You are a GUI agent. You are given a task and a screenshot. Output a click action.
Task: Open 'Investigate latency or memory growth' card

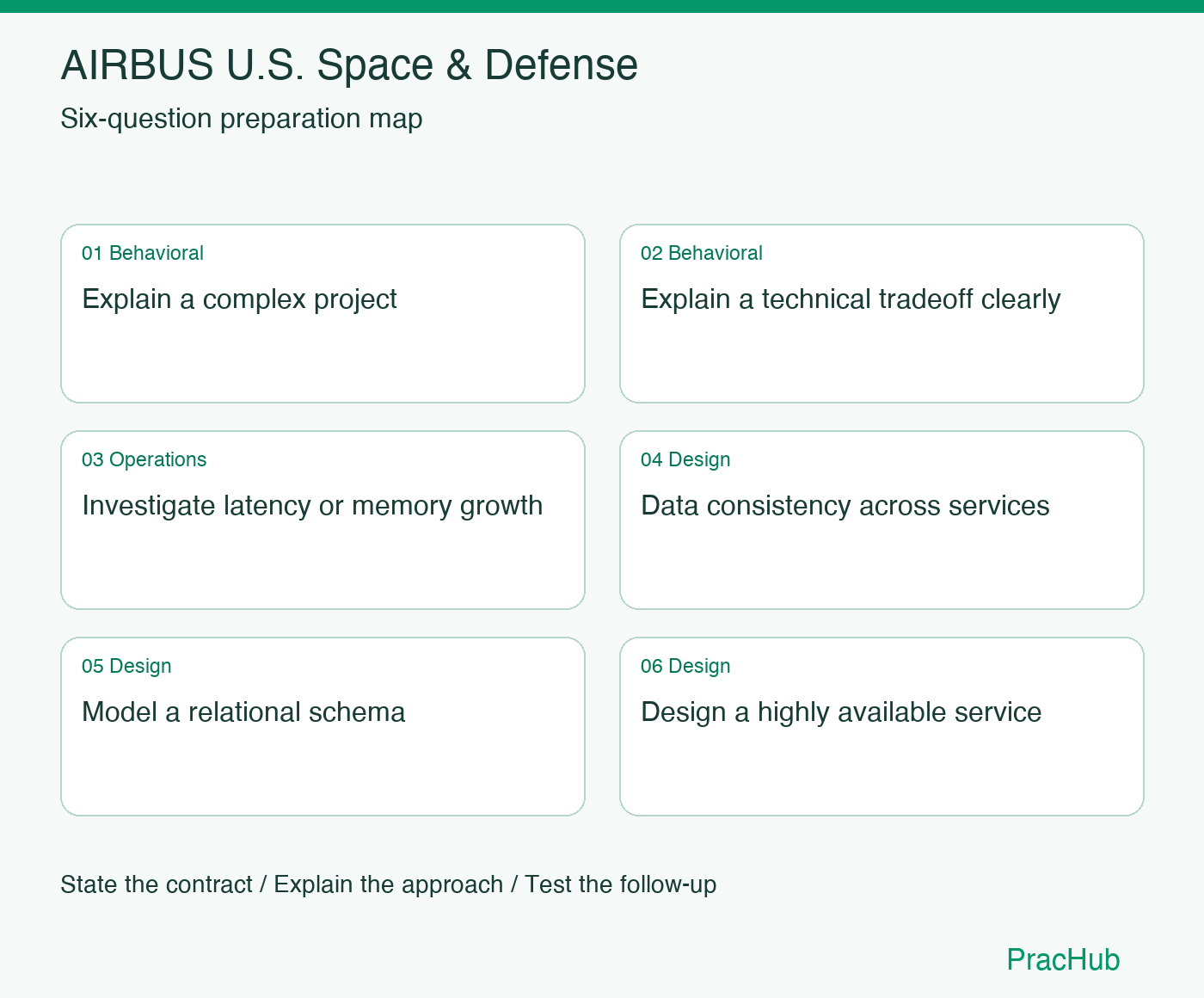pos(322,520)
